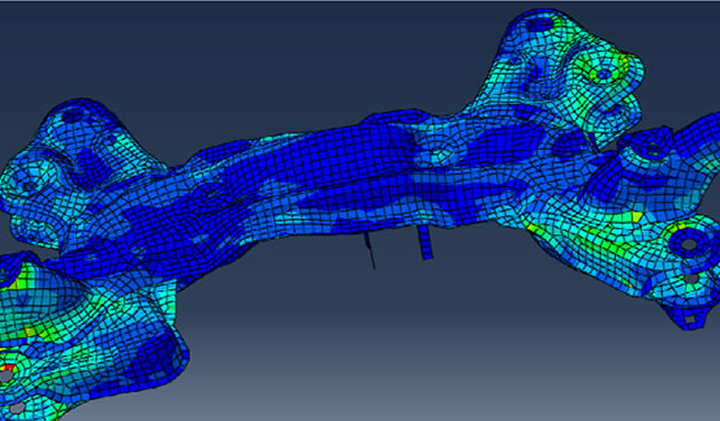720x421 pixels.
Task: Pick the vertical pin beneath the cross beam
Action: coord(424,243)
